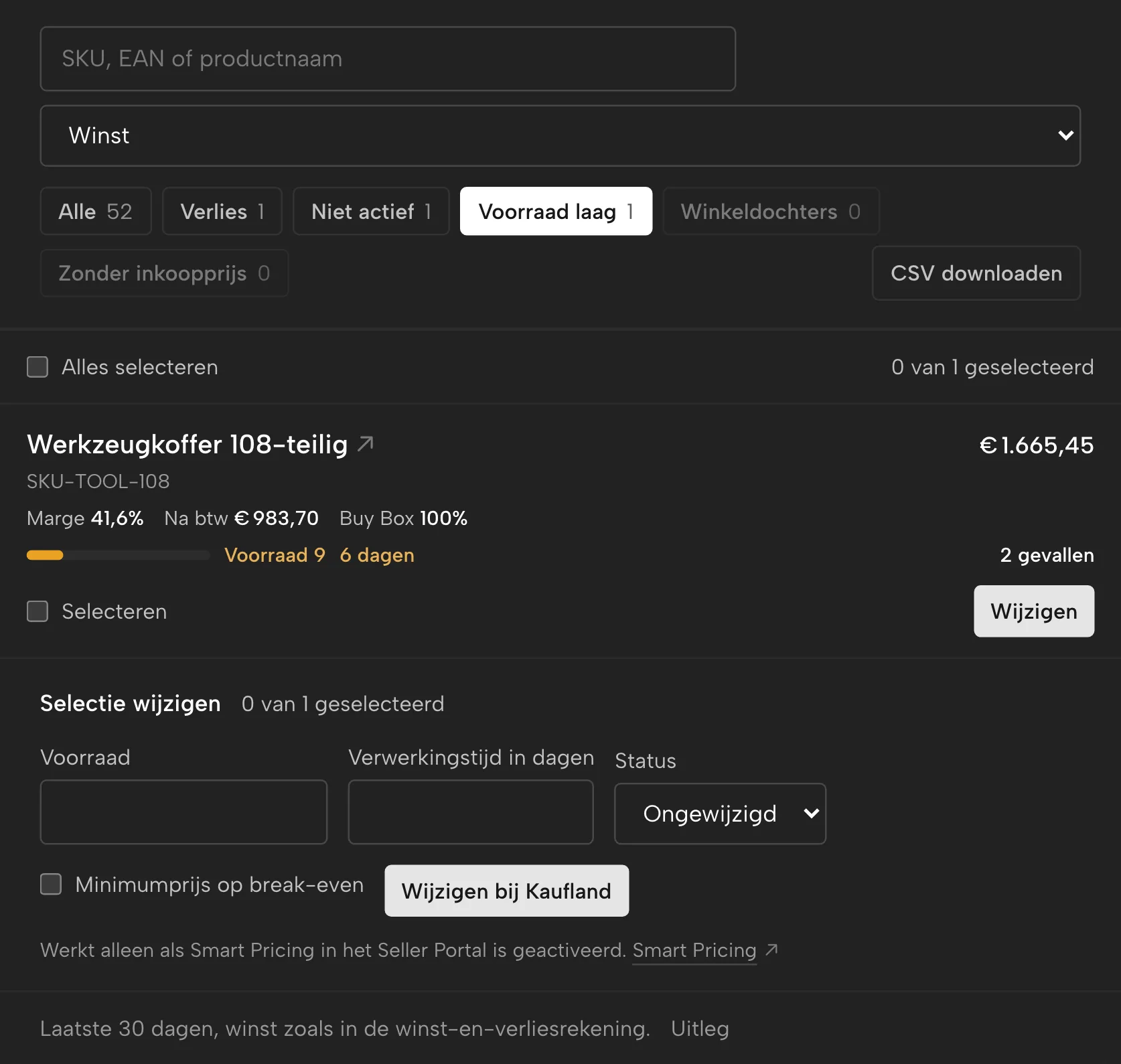
Task: Select the Voorraad laag filter
Action: (x=556, y=211)
